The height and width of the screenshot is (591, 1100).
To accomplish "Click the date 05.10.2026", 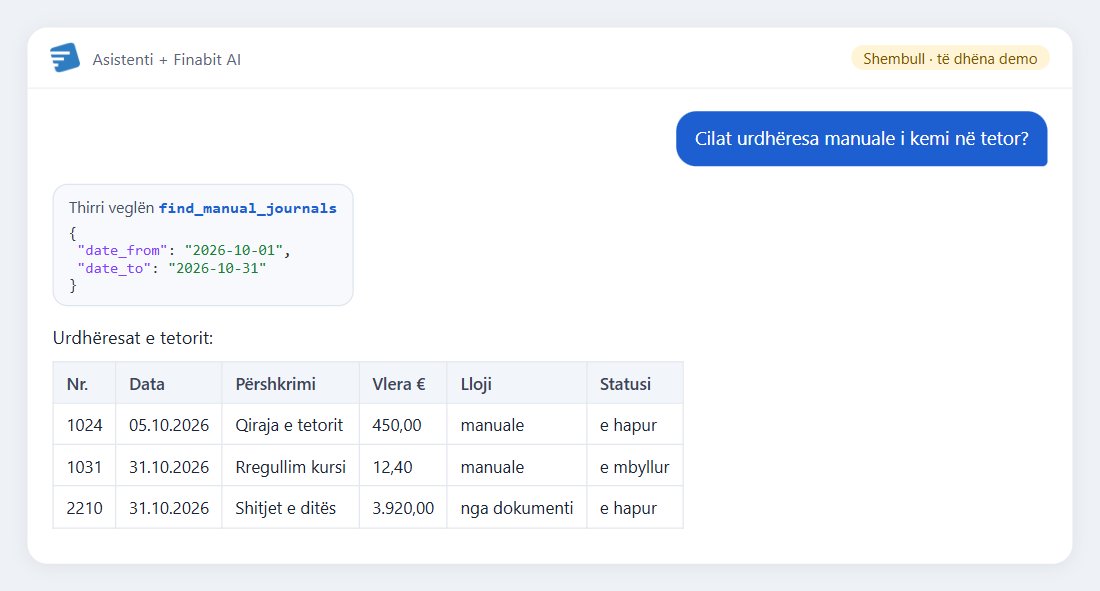I will 168,425.
